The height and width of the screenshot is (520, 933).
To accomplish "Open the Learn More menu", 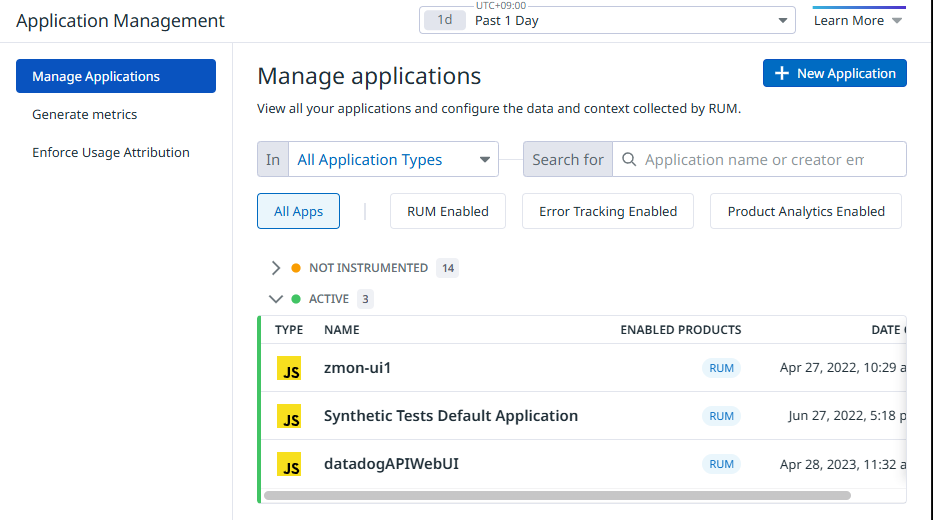I will point(858,21).
